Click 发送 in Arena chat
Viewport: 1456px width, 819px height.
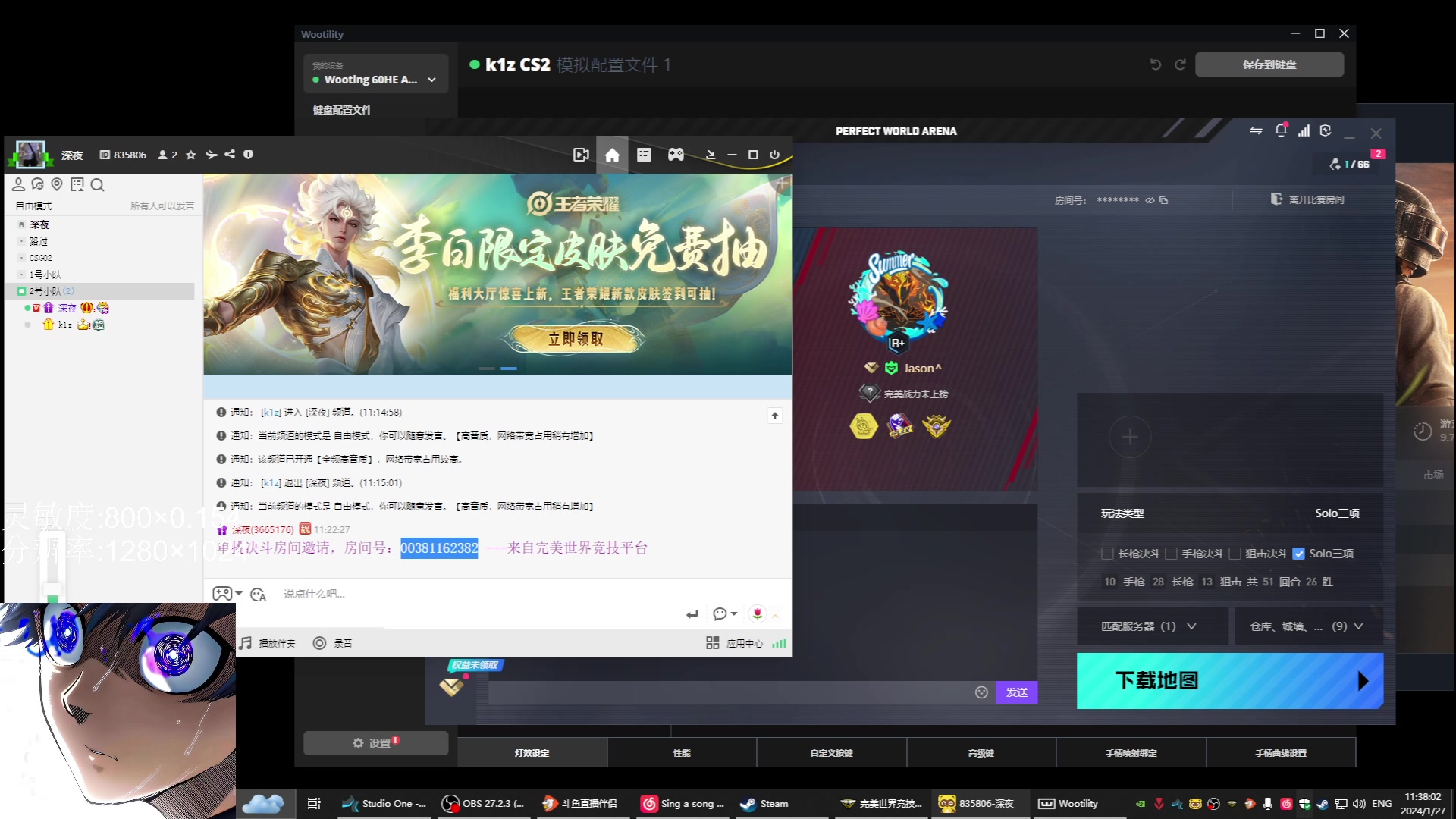point(1016,692)
